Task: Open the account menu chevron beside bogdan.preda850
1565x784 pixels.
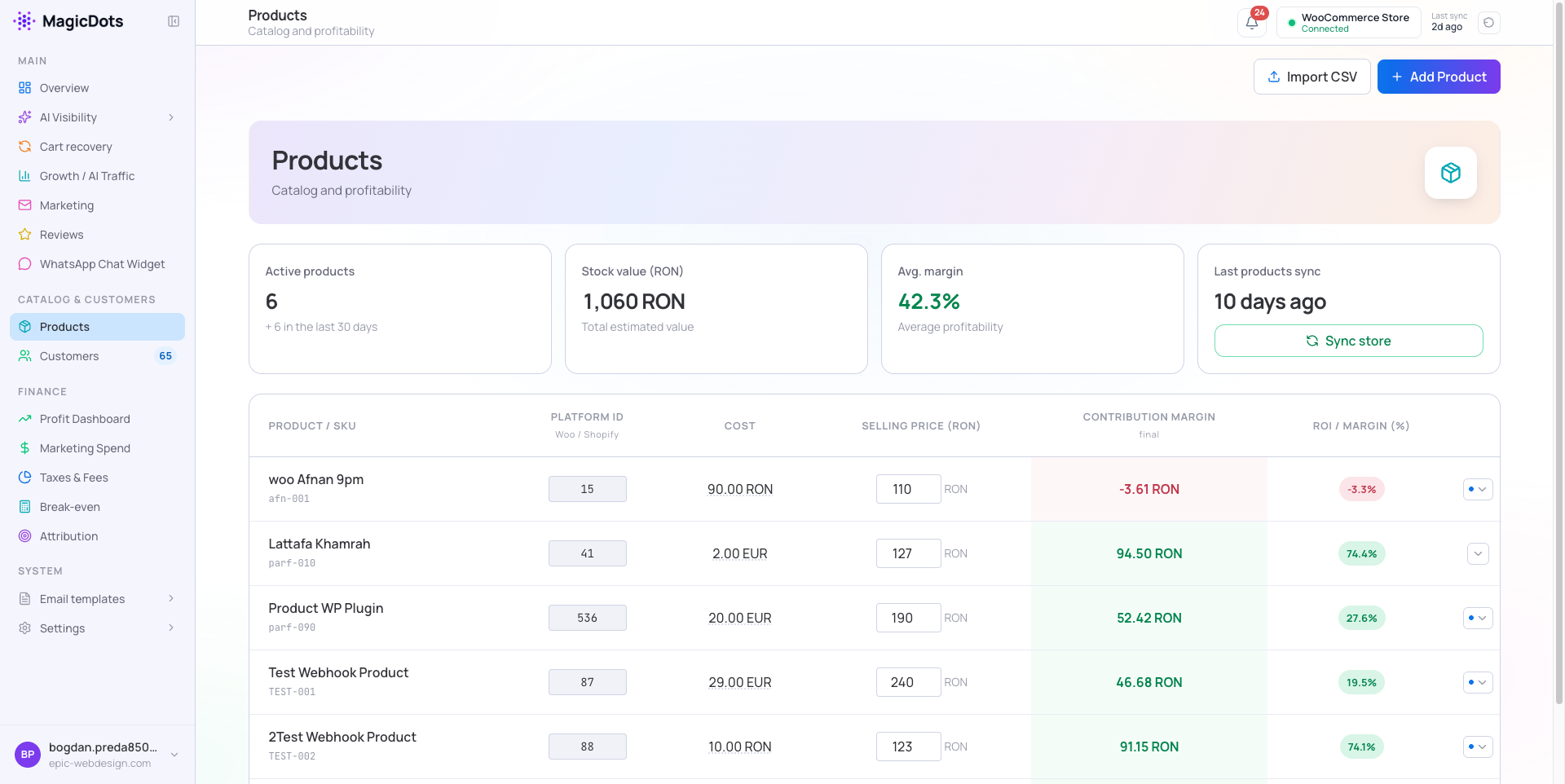Action: (x=174, y=755)
